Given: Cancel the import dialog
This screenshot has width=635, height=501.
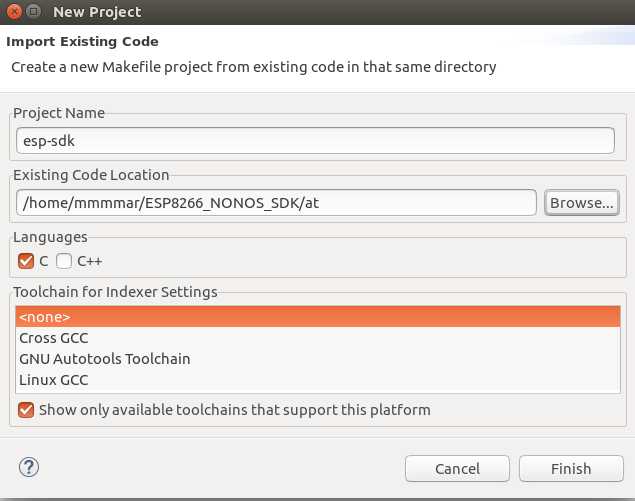Looking at the screenshot, I should point(457,469).
